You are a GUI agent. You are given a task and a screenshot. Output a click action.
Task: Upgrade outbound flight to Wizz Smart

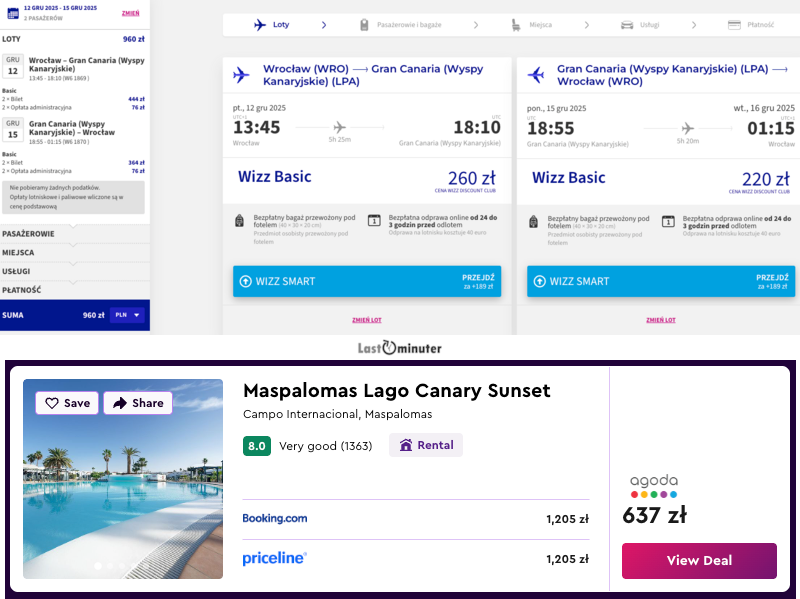(x=366, y=281)
